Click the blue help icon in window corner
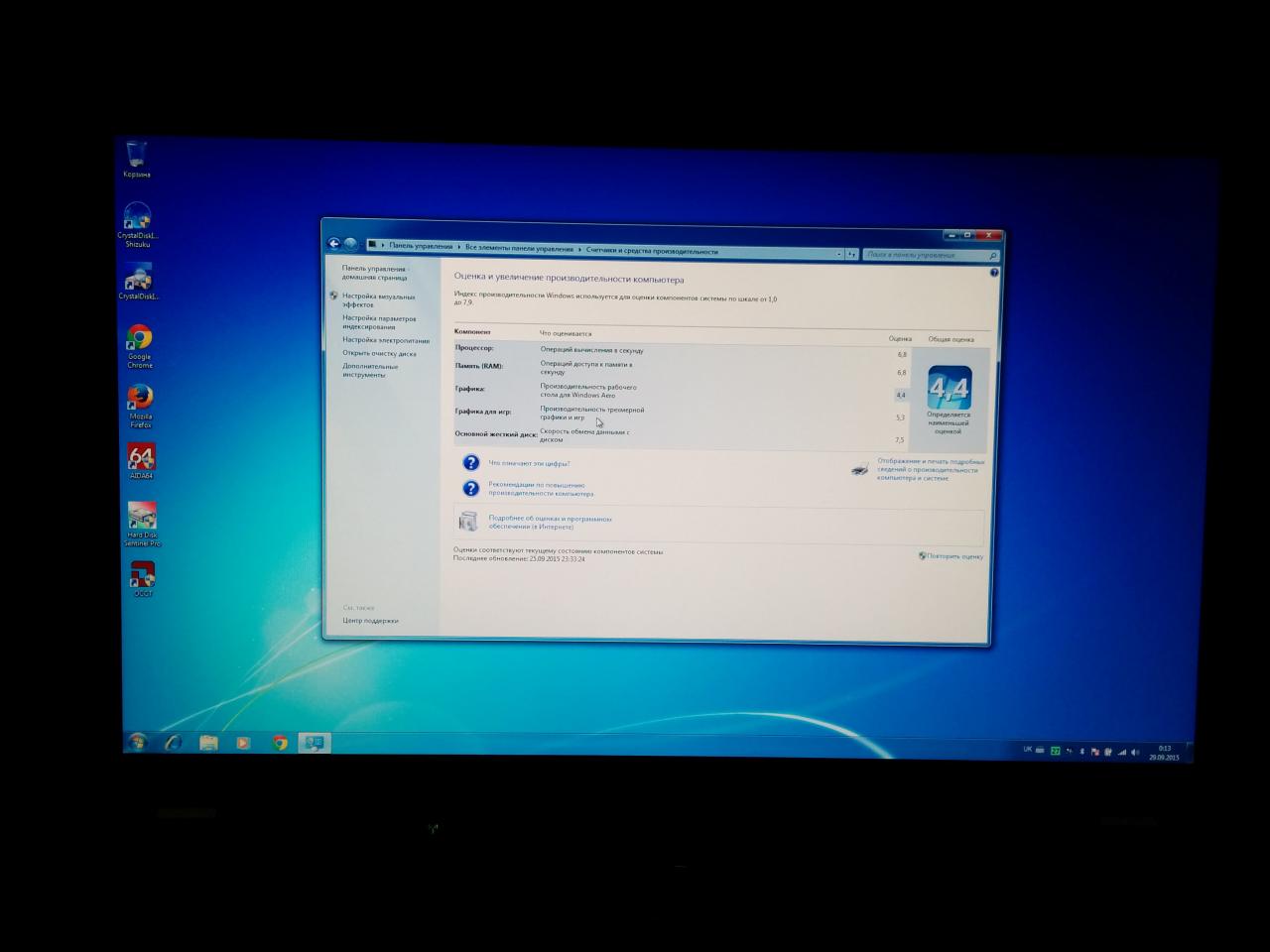 click(x=994, y=273)
